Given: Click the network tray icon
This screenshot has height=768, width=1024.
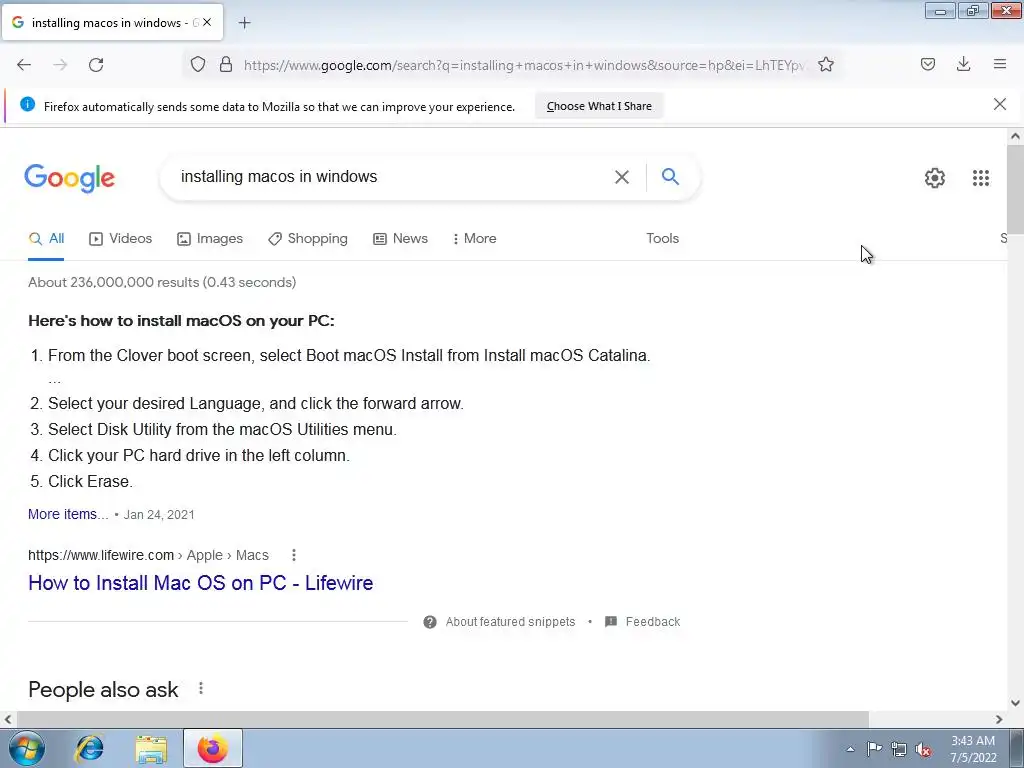Looking at the screenshot, I should coord(899,749).
